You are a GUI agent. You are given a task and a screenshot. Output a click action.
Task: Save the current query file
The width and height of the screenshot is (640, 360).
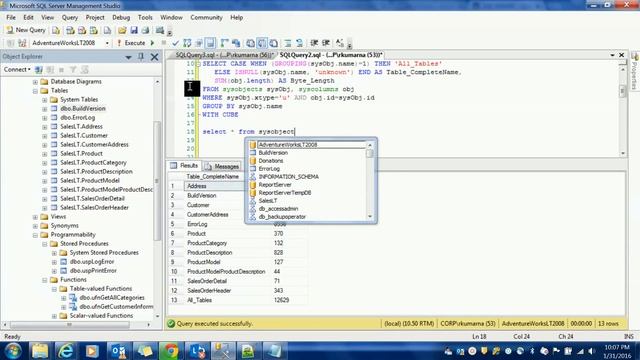(x=133, y=30)
